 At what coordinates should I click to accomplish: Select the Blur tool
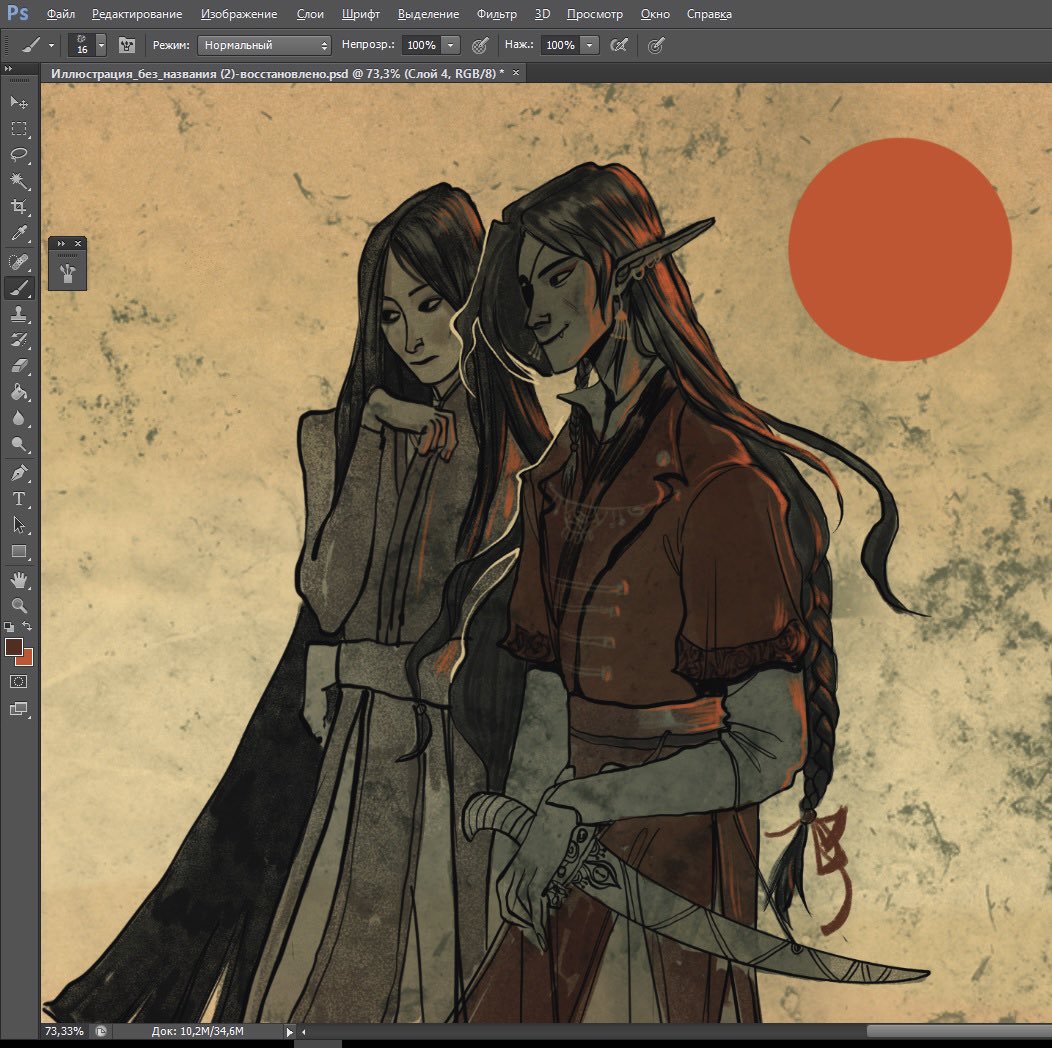(19, 418)
